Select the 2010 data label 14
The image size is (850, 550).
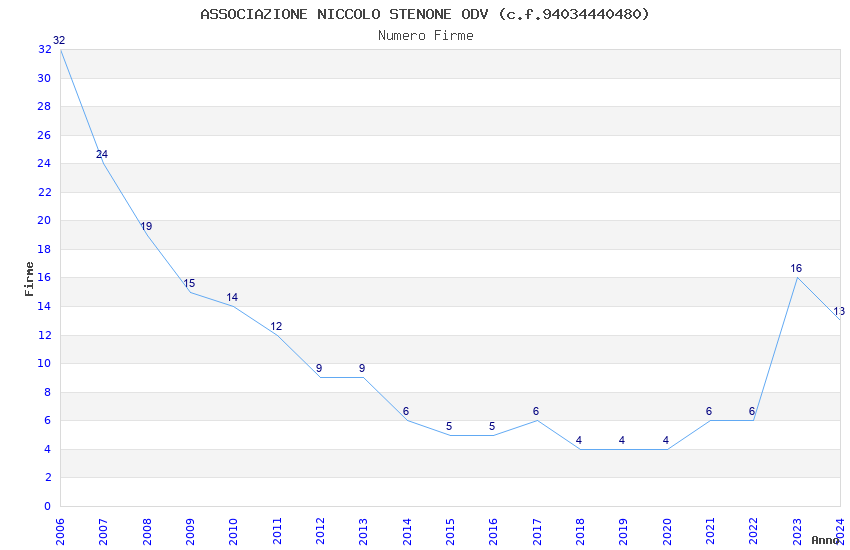pyautogui.click(x=232, y=297)
